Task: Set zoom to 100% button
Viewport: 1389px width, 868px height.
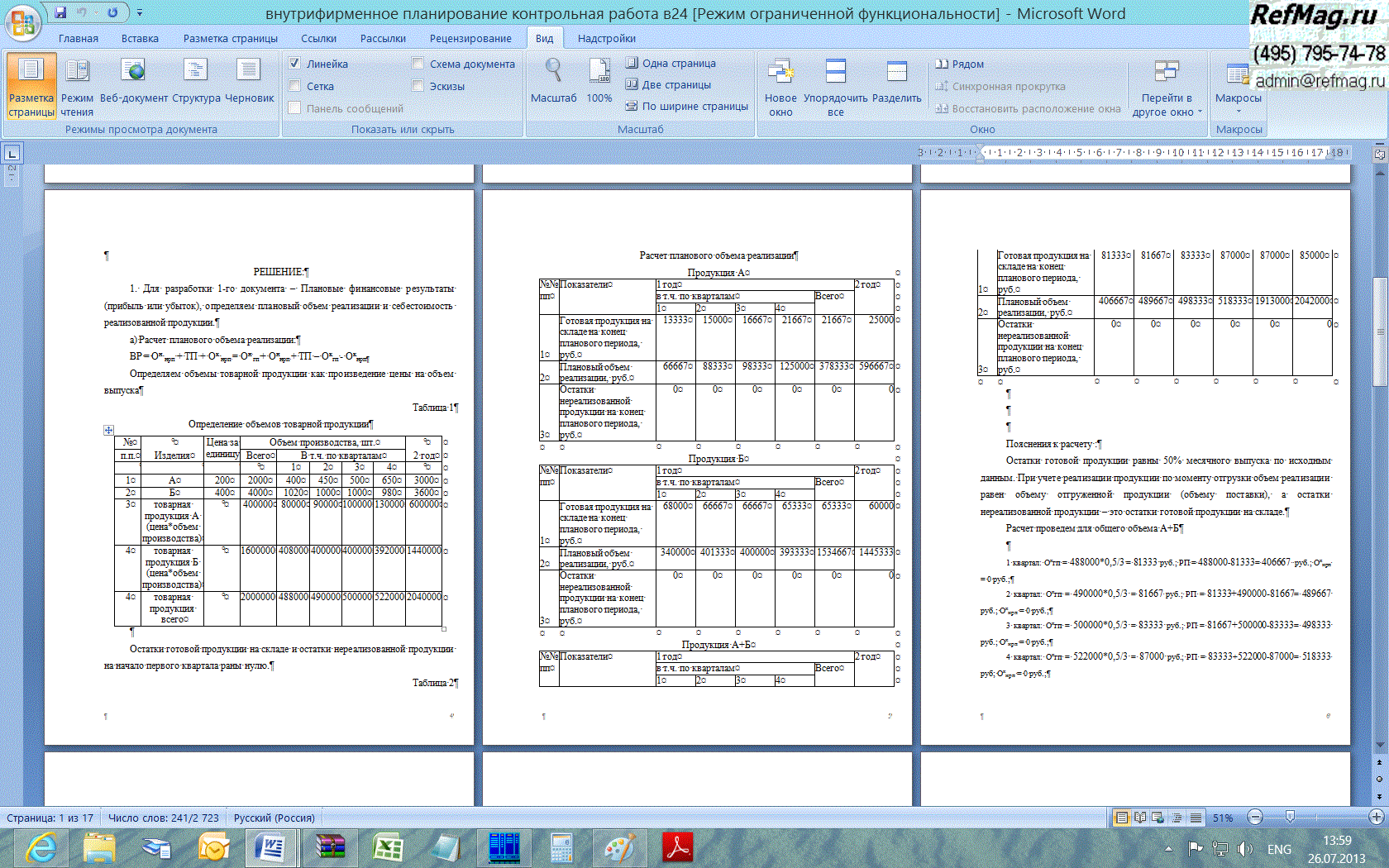Action: [599, 81]
